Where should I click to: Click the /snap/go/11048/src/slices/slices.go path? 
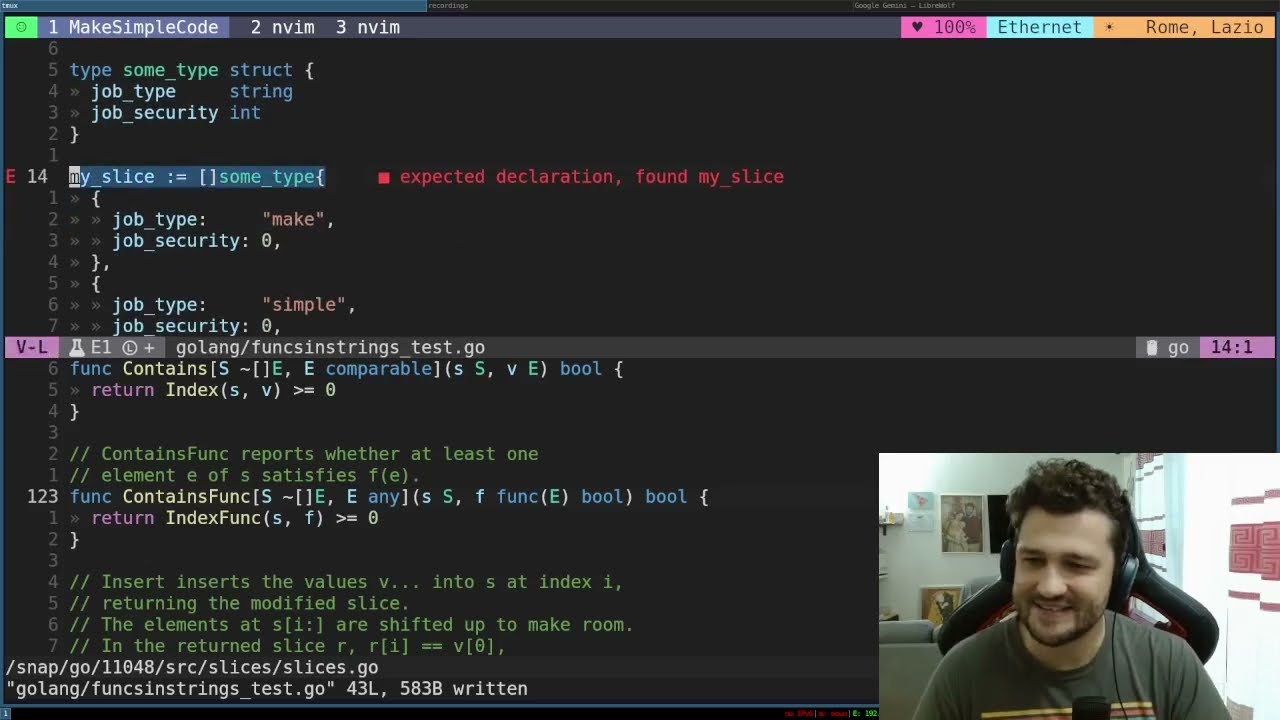tap(192, 667)
